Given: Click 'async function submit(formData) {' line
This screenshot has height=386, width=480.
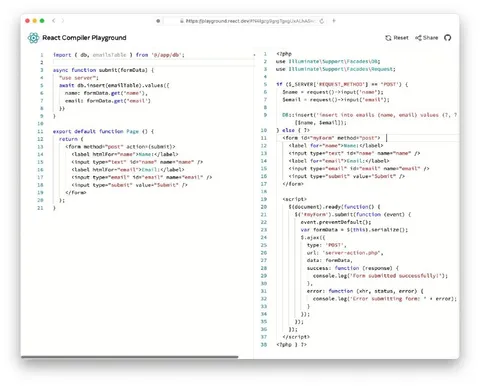Looking at the screenshot, I should 103,70.
